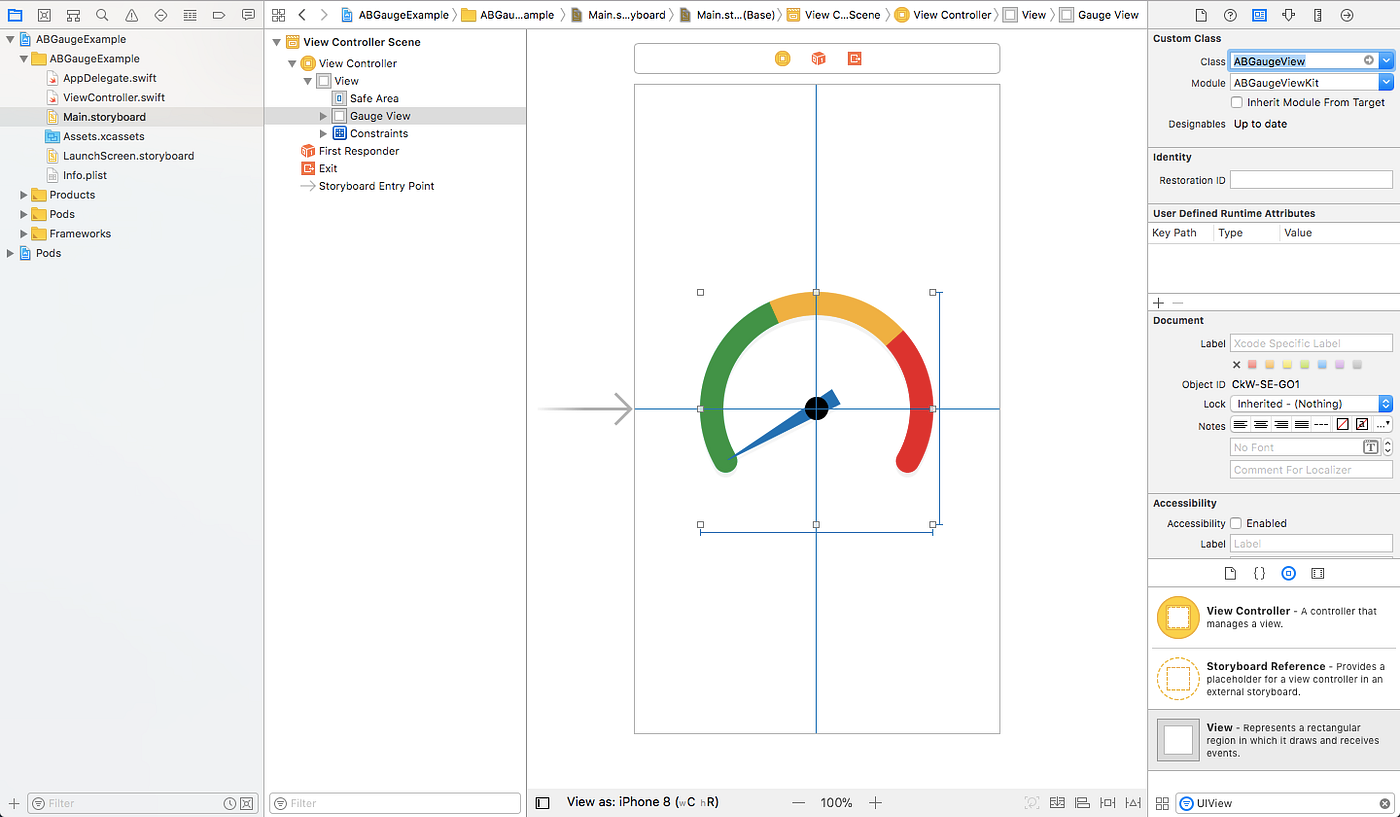
Task: Open the Find navigator
Action: [101, 15]
